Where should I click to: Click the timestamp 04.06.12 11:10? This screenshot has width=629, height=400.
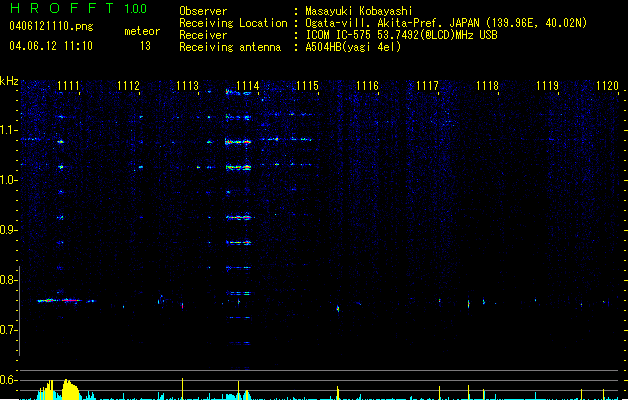pos(51,46)
